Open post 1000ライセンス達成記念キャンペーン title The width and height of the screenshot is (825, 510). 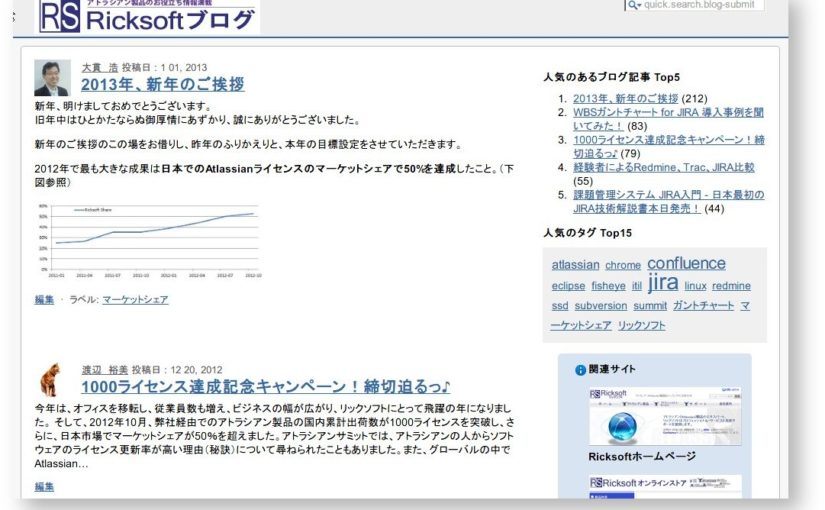[266, 387]
